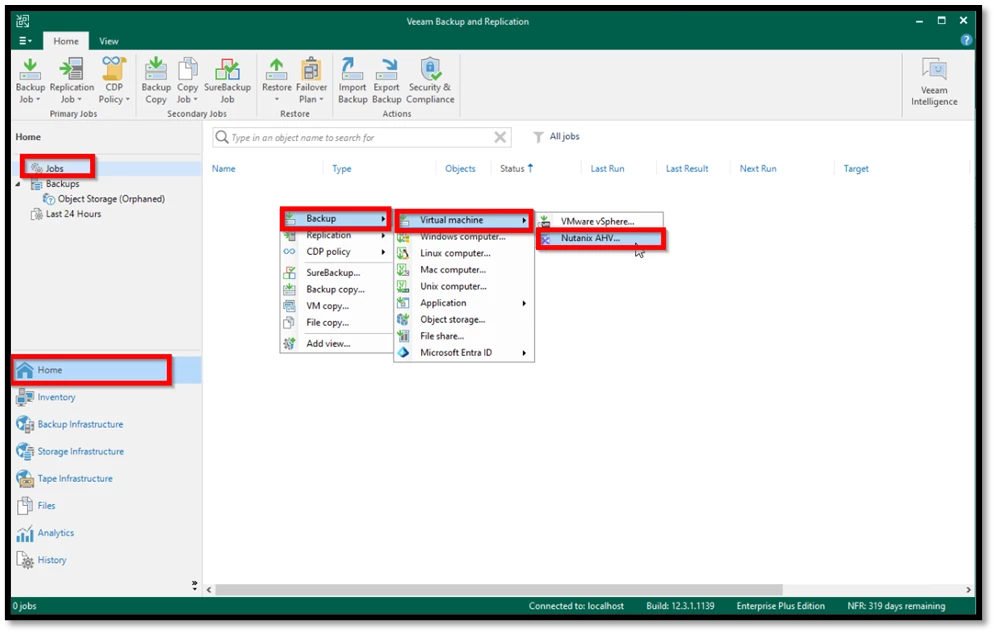
Task: Sort by the Name column header
Action: [223, 169]
